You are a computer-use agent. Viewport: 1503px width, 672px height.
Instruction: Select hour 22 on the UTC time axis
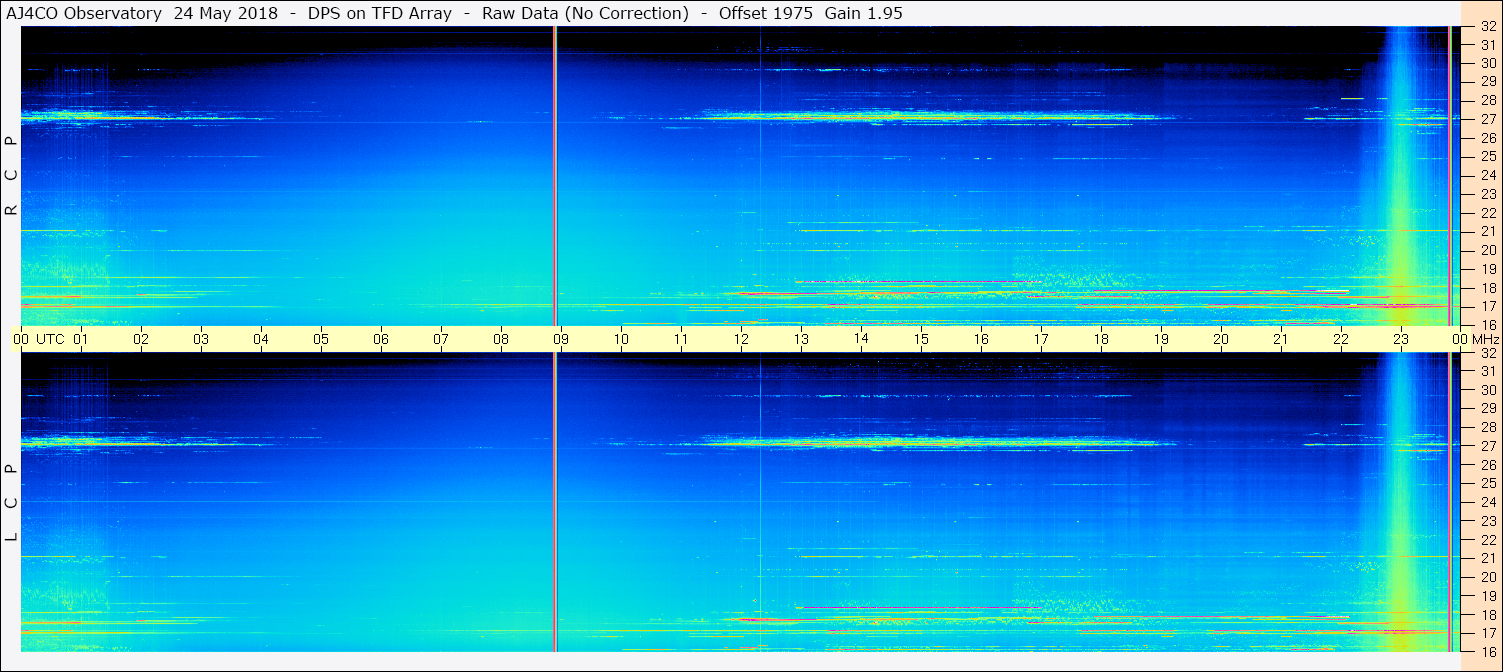[x=1341, y=339]
